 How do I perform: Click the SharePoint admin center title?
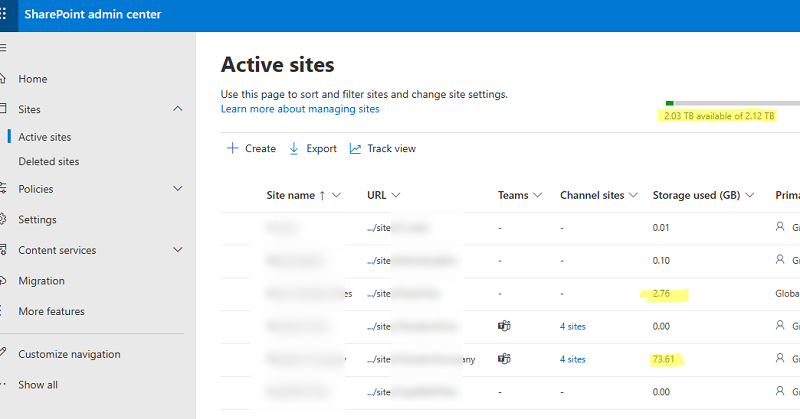(x=93, y=14)
